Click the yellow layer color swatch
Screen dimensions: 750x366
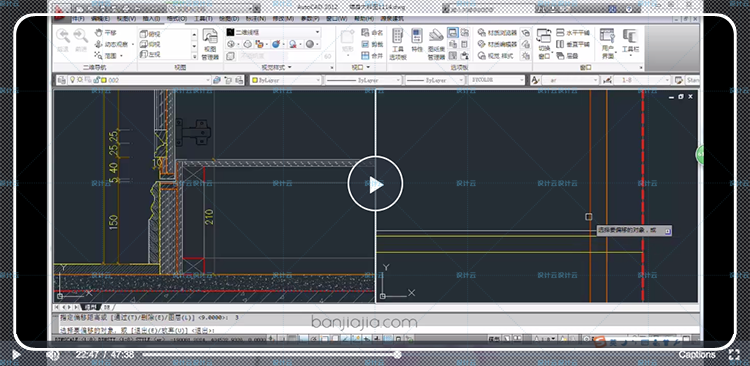pyautogui.click(x=103, y=80)
